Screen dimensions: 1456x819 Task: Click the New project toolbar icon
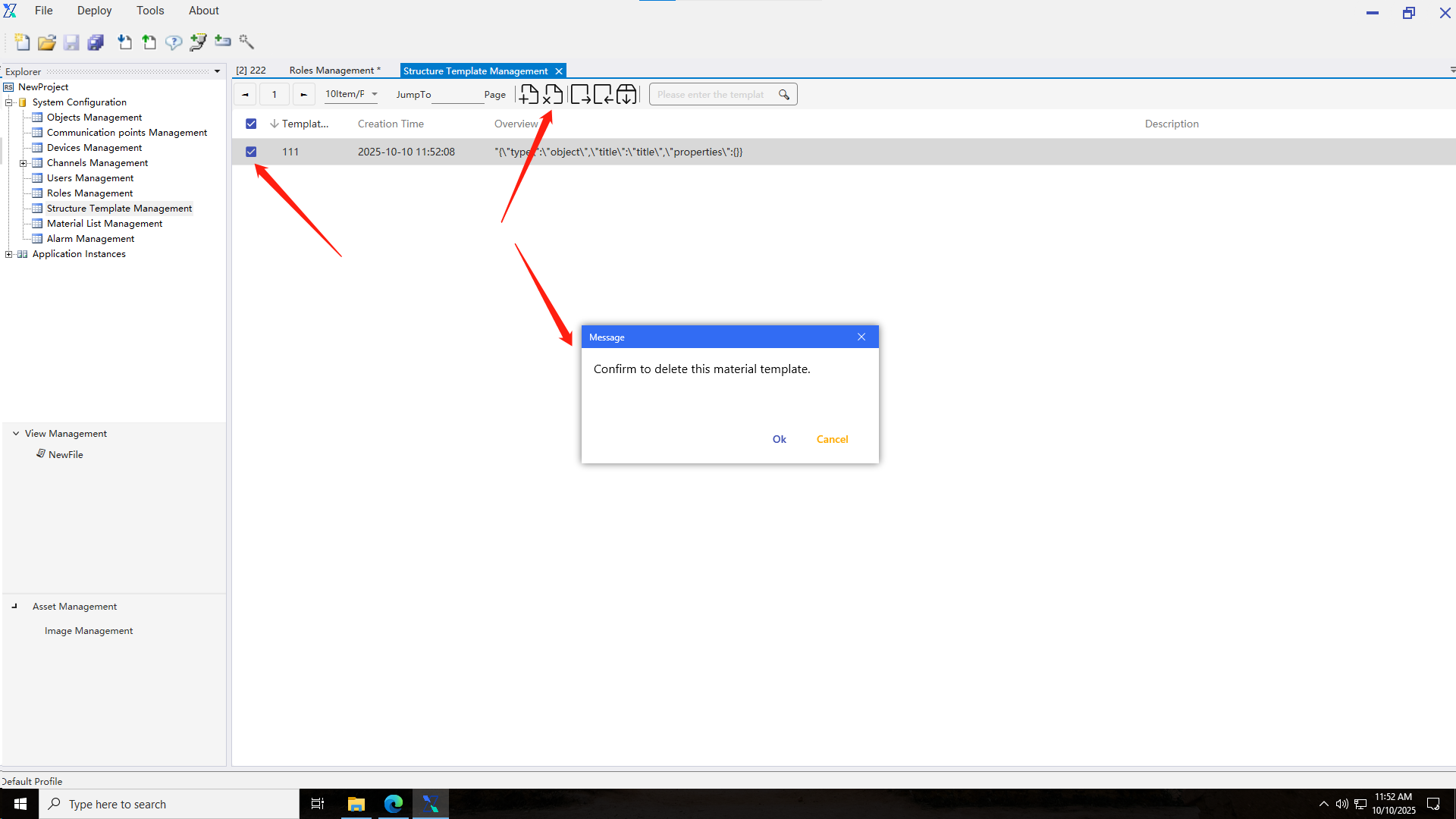[23, 42]
